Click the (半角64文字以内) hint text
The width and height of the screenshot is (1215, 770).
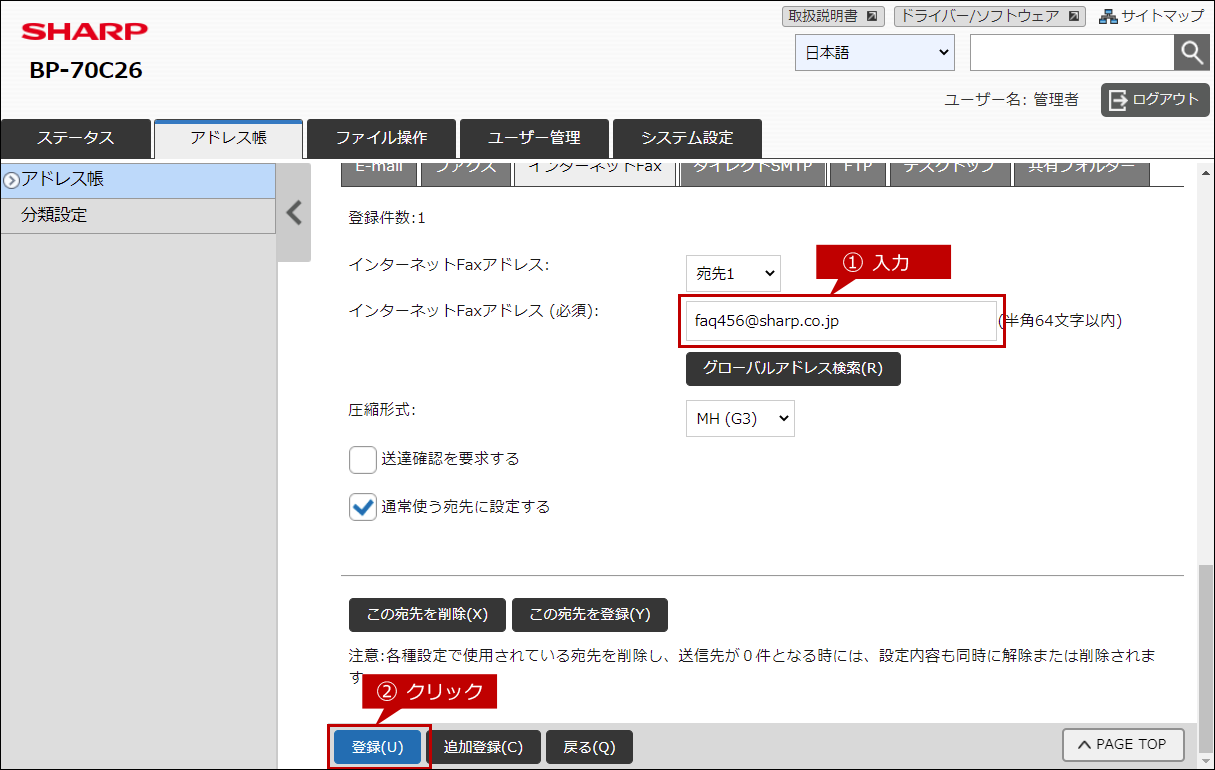coord(1060,321)
